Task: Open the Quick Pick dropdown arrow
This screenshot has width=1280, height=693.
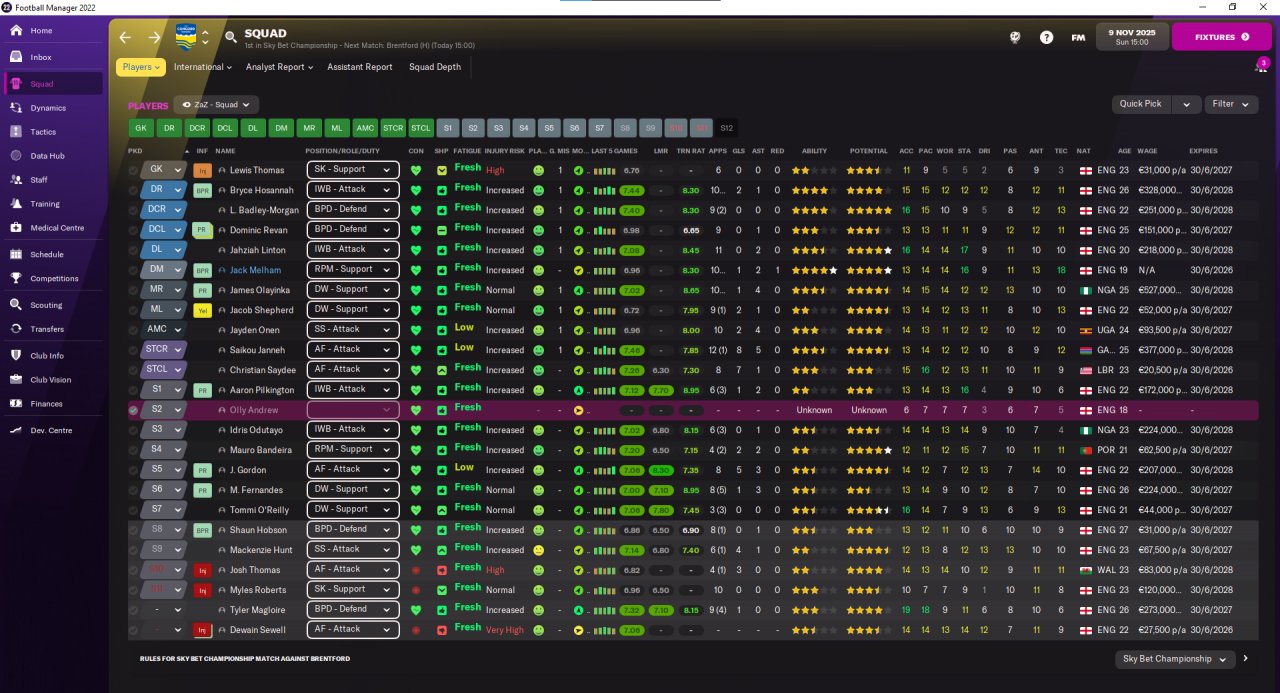Action: click(1186, 104)
